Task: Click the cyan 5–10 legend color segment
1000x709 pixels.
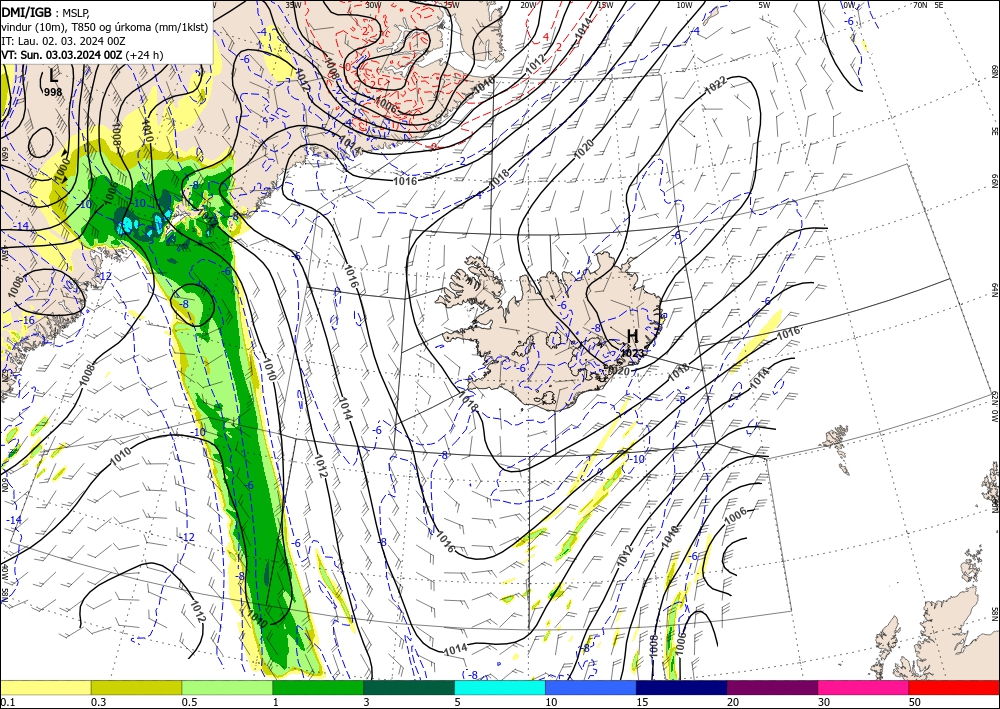Action: pos(500,687)
